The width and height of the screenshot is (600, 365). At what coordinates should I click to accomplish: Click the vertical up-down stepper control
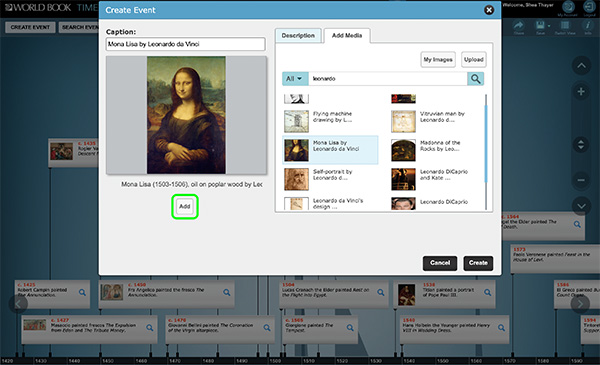coord(581,145)
